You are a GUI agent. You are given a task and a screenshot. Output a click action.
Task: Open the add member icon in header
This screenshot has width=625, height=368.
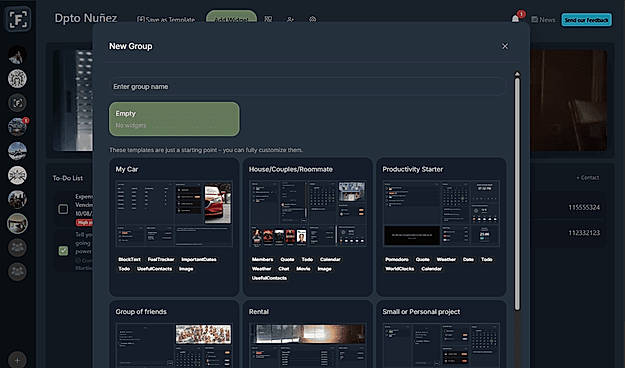tap(290, 19)
